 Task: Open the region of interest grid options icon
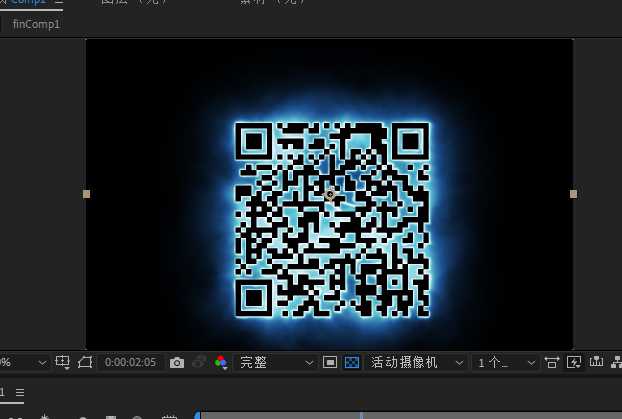(x=62, y=362)
